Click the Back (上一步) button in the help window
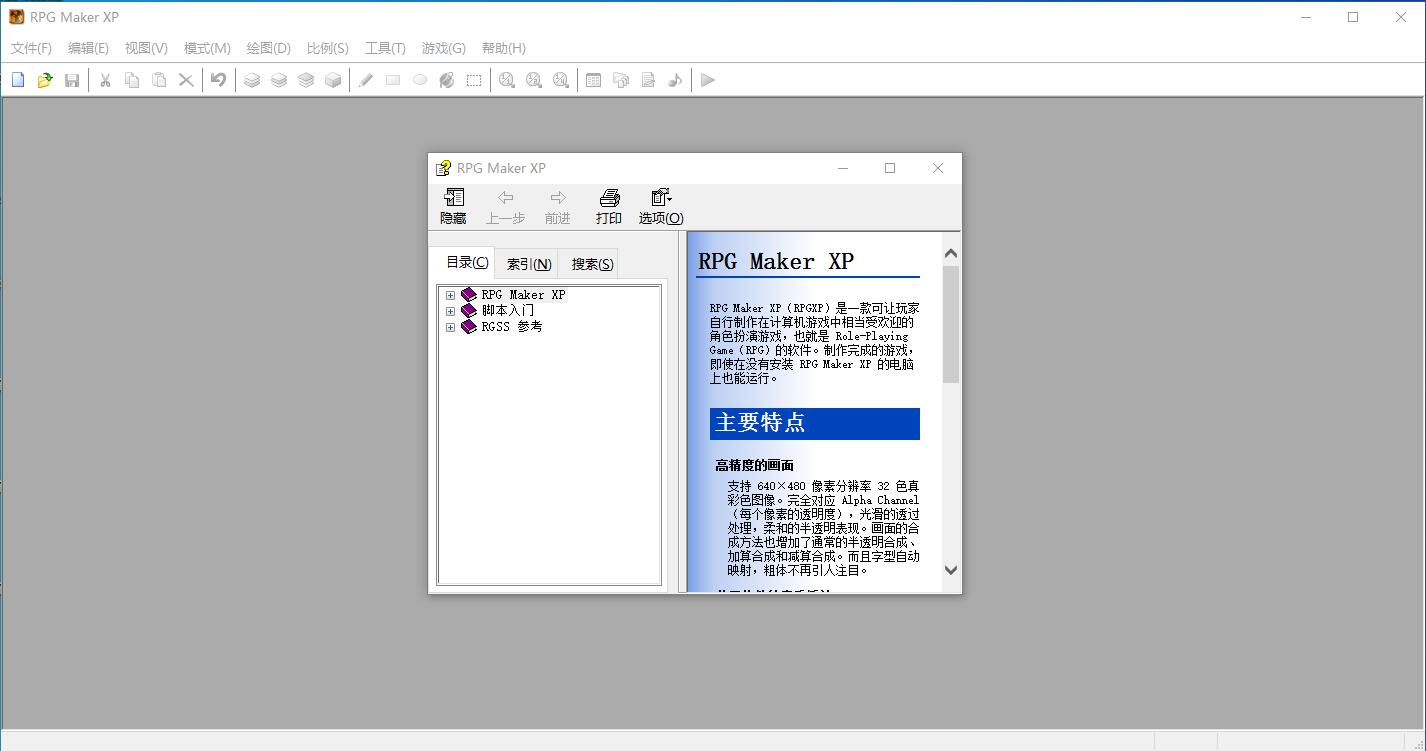Screen dimensions: 1426x751 (505, 207)
